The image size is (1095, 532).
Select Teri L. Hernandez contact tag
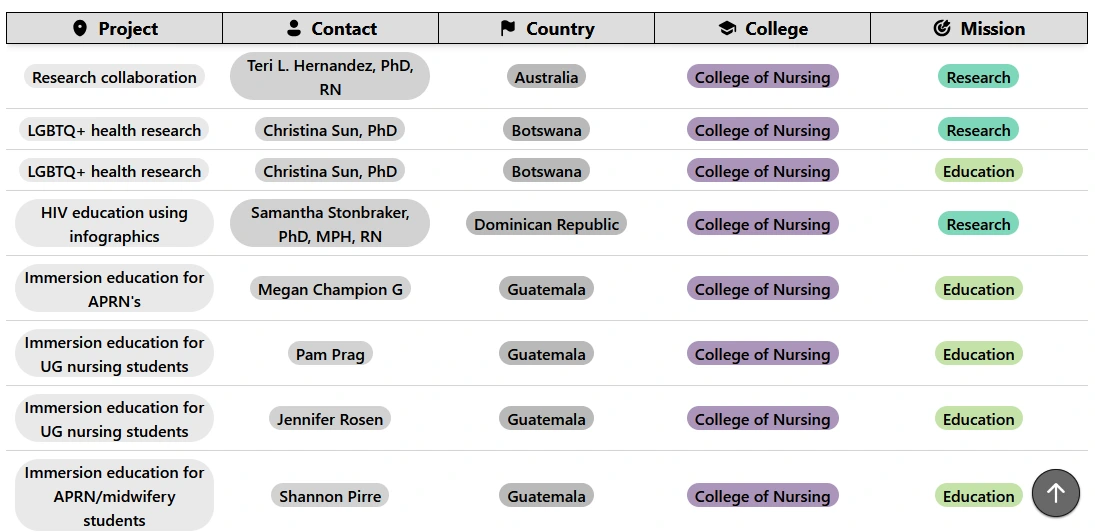point(330,77)
